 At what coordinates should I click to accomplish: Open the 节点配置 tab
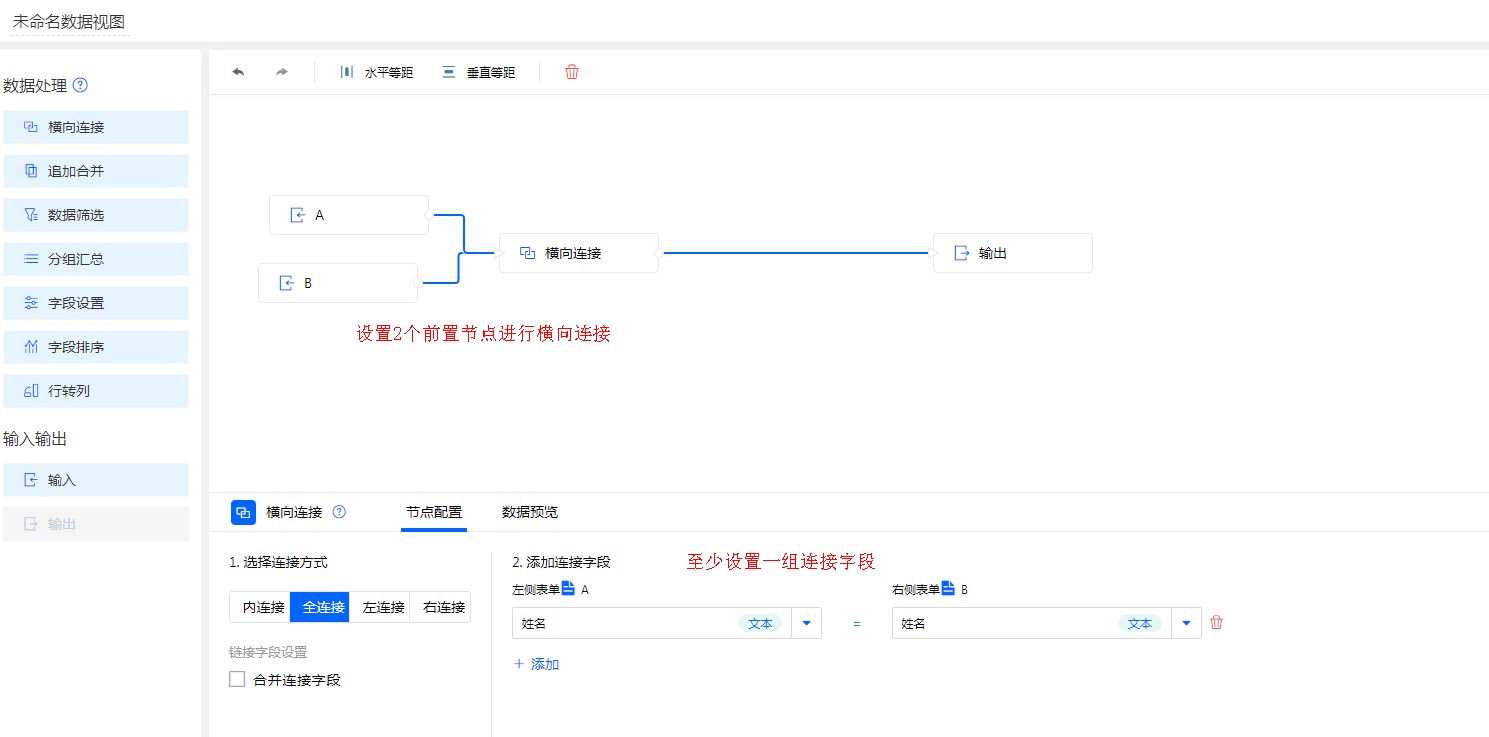(434, 512)
